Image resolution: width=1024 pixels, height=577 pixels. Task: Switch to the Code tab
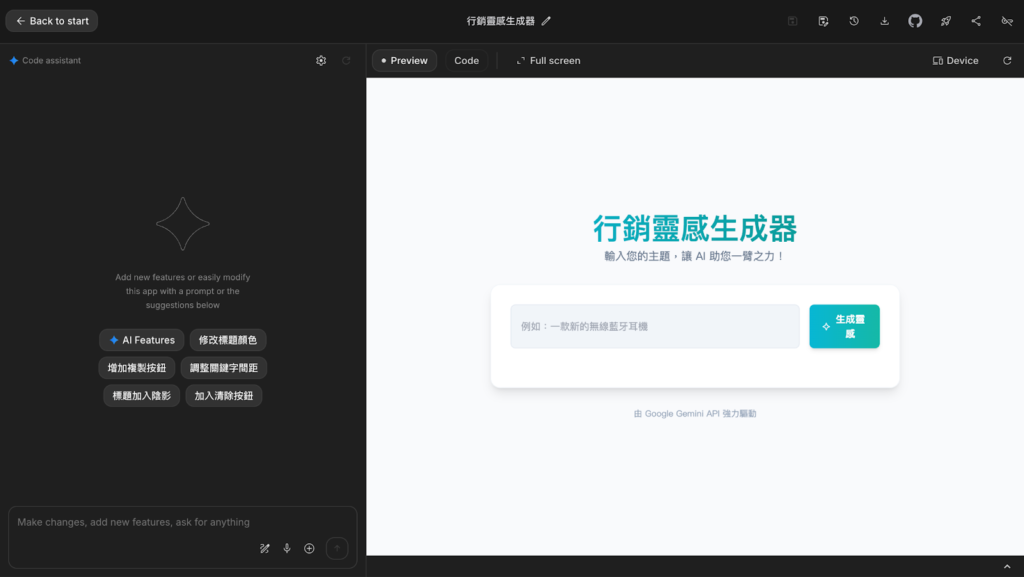pyautogui.click(x=466, y=61)
